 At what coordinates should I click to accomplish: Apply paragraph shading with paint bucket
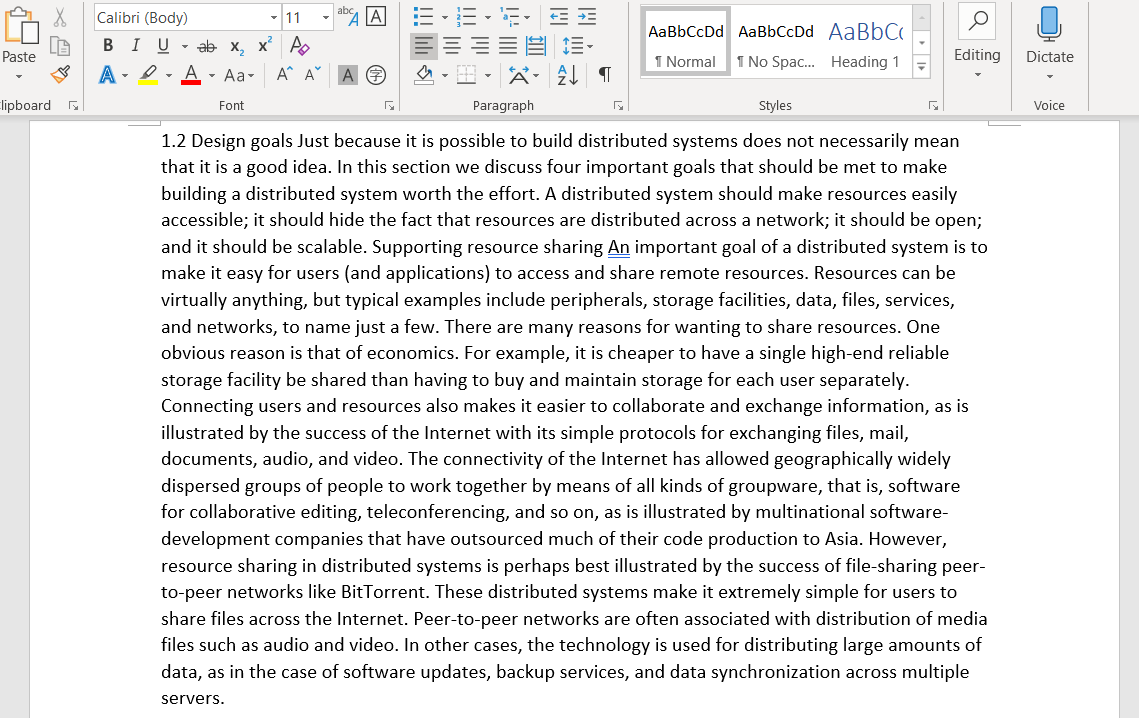424,75
